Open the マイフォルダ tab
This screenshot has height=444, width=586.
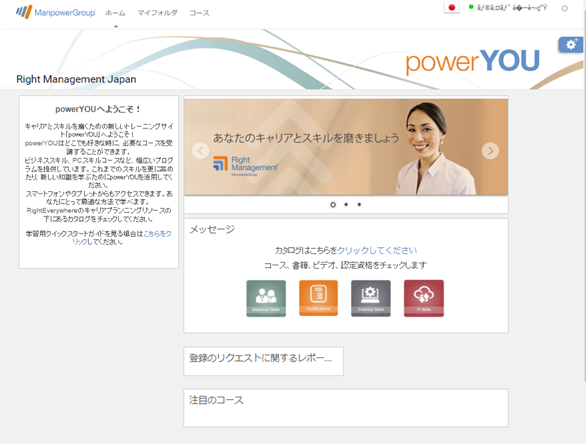157,13
